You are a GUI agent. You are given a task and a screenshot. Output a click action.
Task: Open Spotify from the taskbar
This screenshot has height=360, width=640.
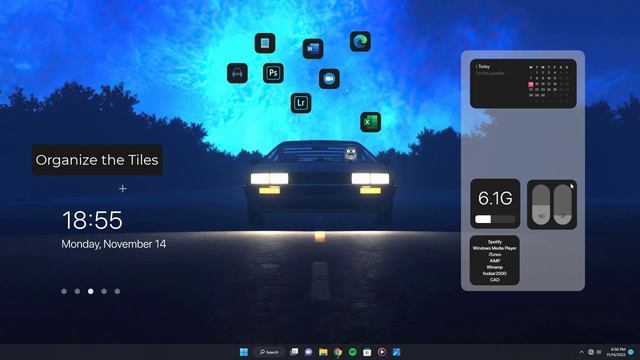point(353,352)
